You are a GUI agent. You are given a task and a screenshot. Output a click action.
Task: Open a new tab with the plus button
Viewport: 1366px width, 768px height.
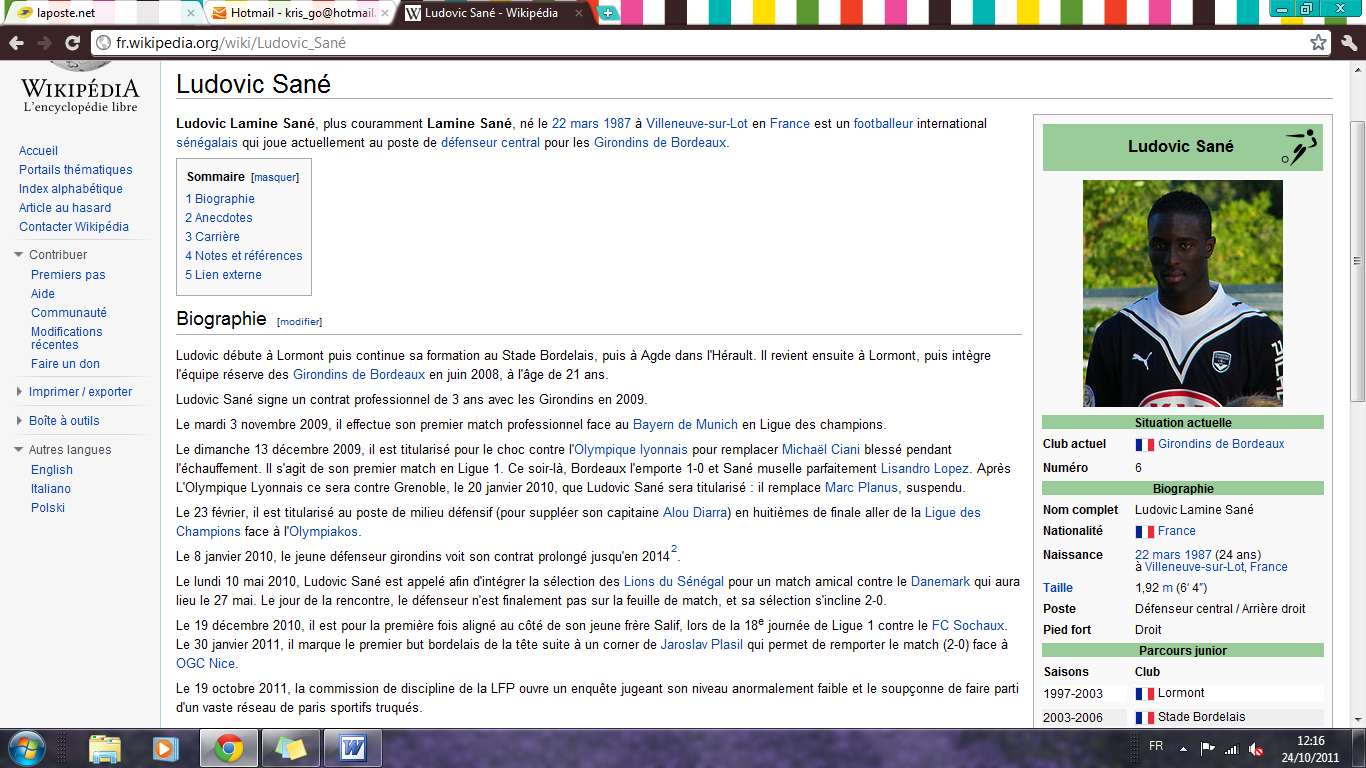pyautogui.click(x=608, y=14)
